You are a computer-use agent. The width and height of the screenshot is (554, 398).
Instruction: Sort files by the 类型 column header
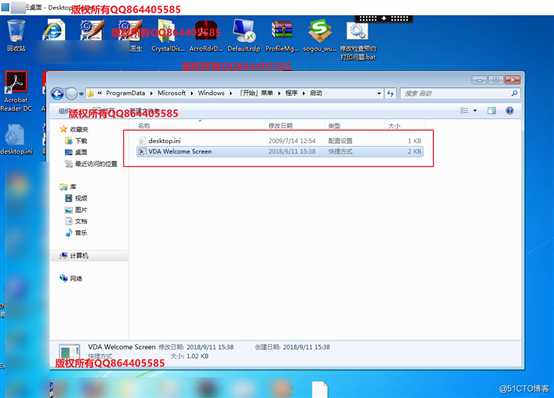[x=334, y=125]
